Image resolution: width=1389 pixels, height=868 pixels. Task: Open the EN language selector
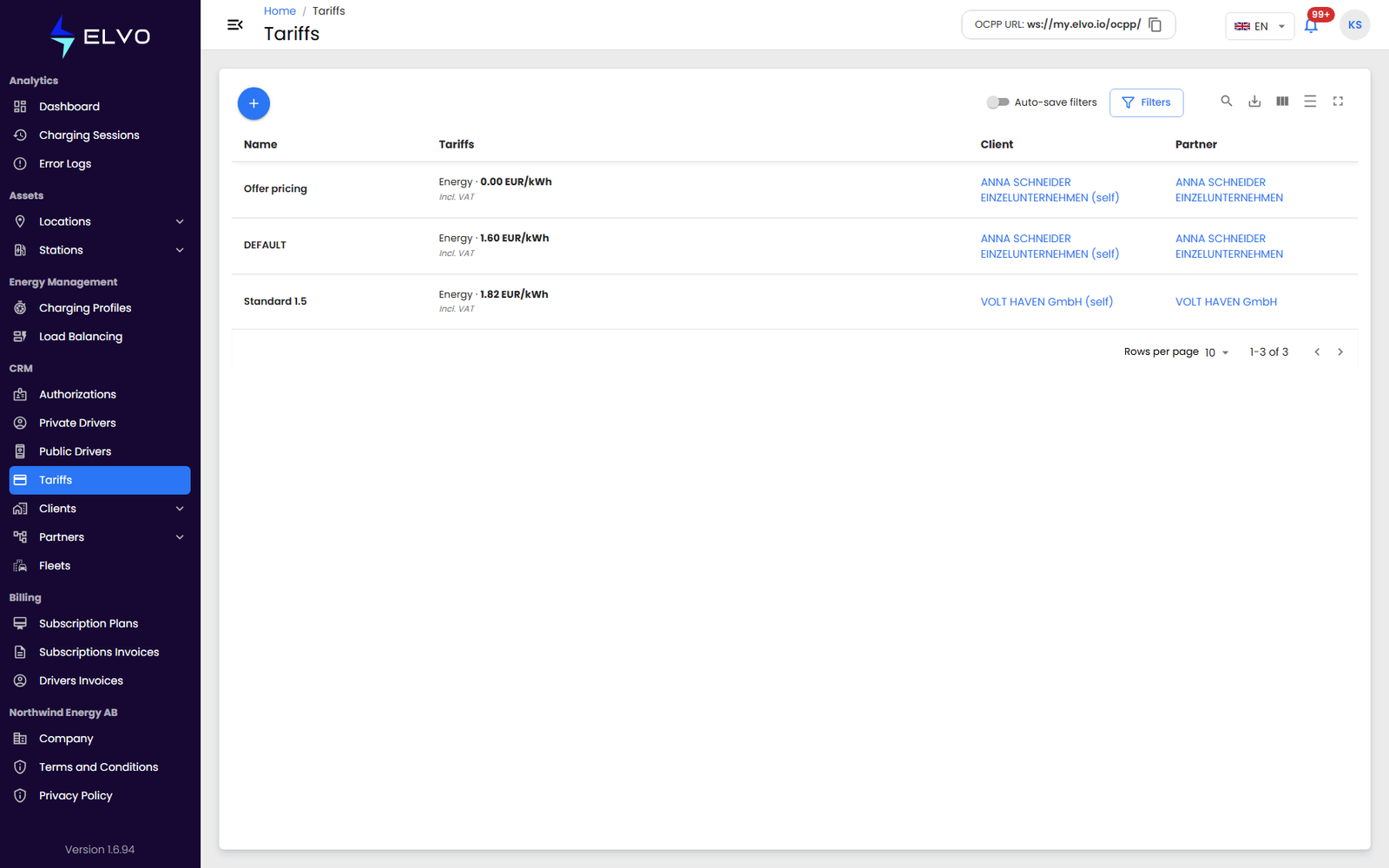1260,26
